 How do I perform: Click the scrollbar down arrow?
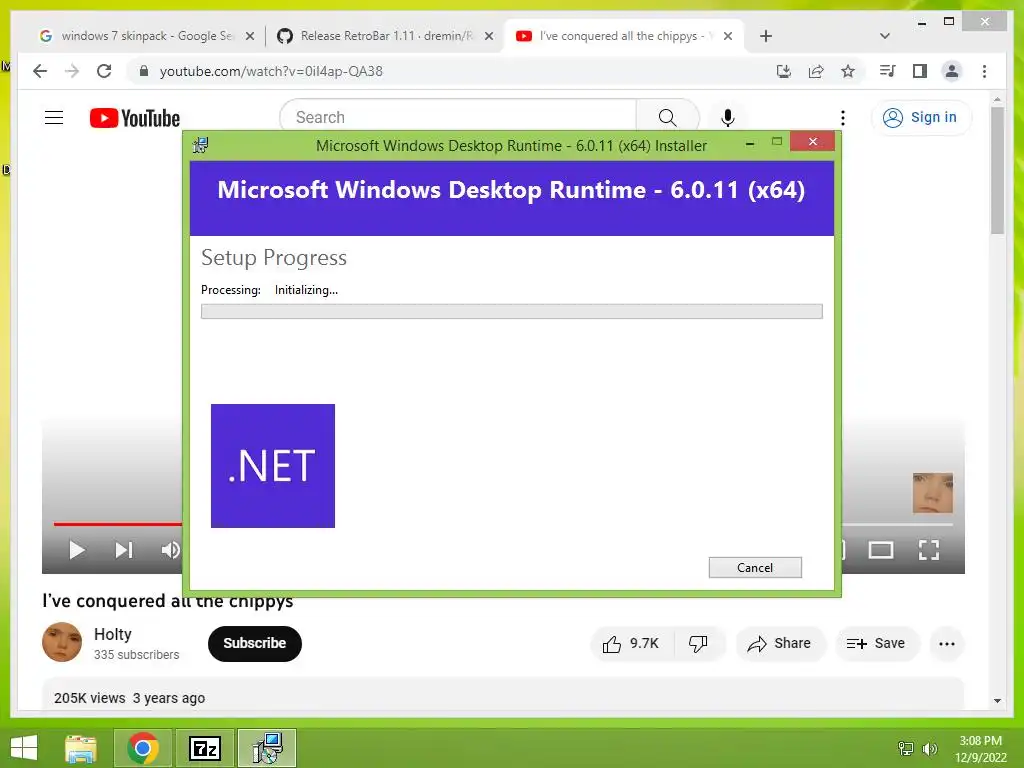[997, 701]
